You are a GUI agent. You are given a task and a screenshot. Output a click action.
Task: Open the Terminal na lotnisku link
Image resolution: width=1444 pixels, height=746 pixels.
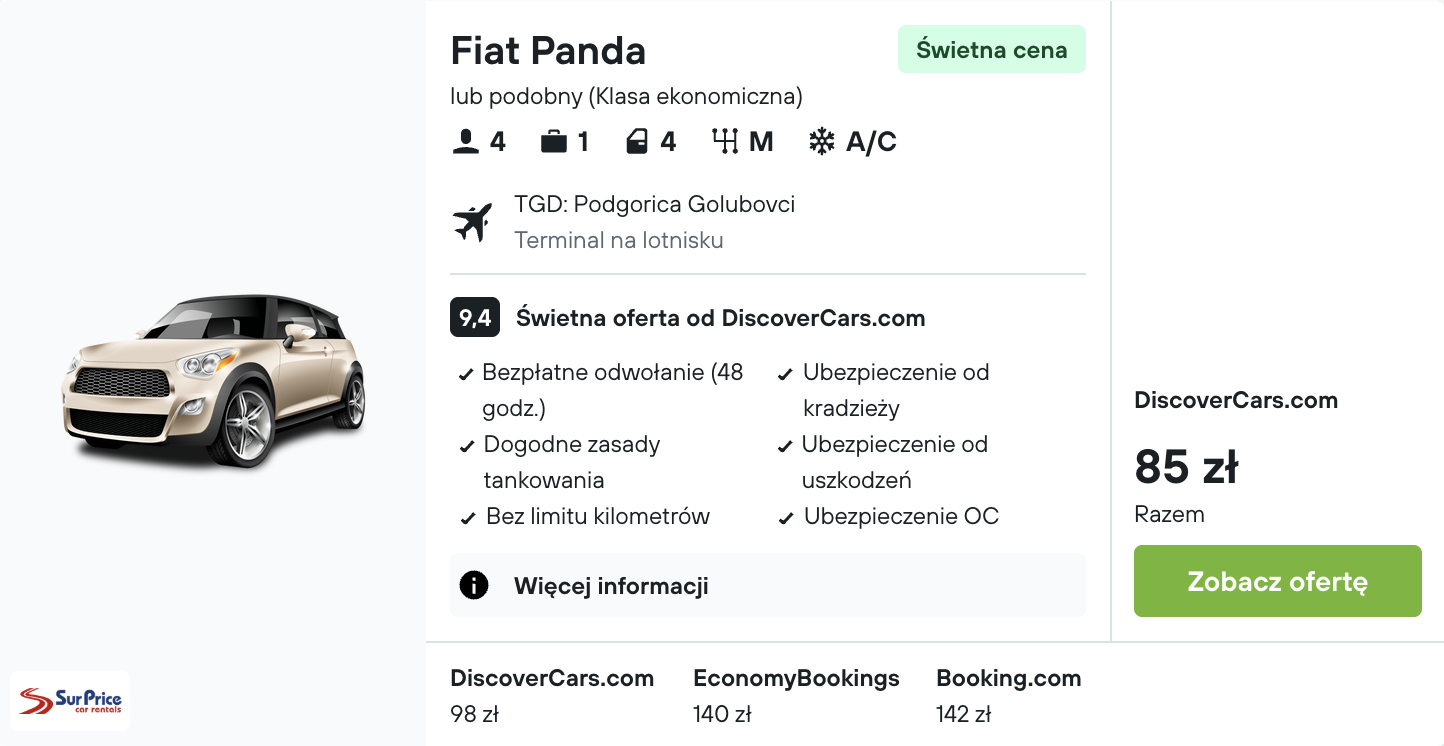(618, 240)
